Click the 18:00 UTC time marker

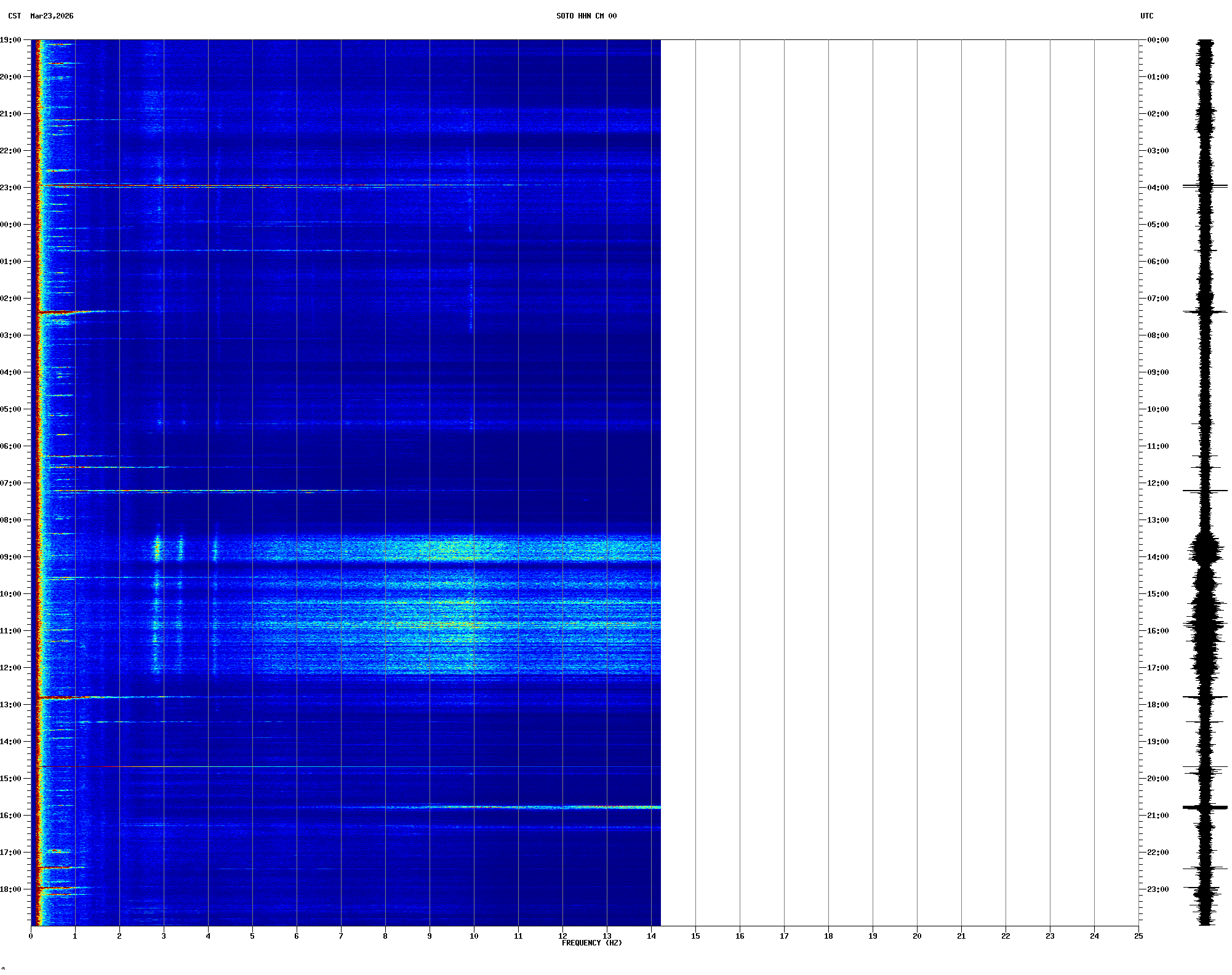click(x=1158, y=705)
